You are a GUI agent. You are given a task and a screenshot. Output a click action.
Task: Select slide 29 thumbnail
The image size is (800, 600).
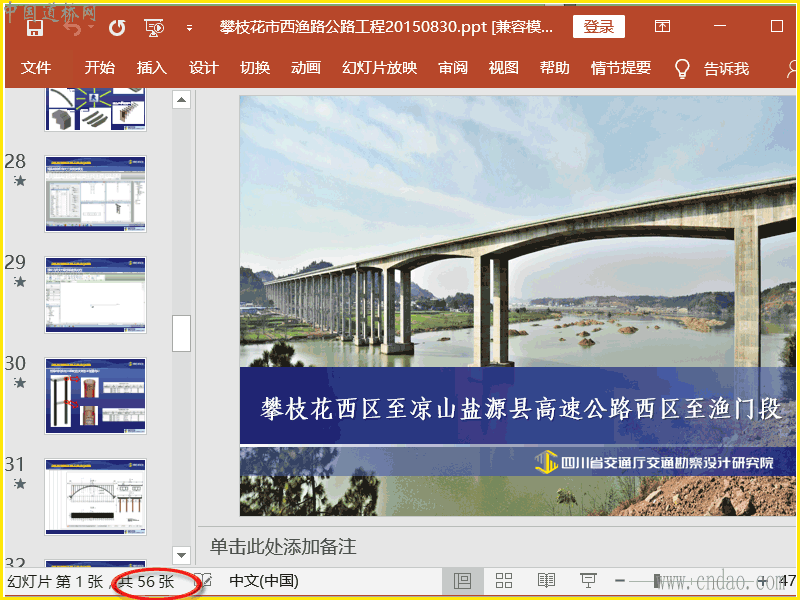(95, 295)
